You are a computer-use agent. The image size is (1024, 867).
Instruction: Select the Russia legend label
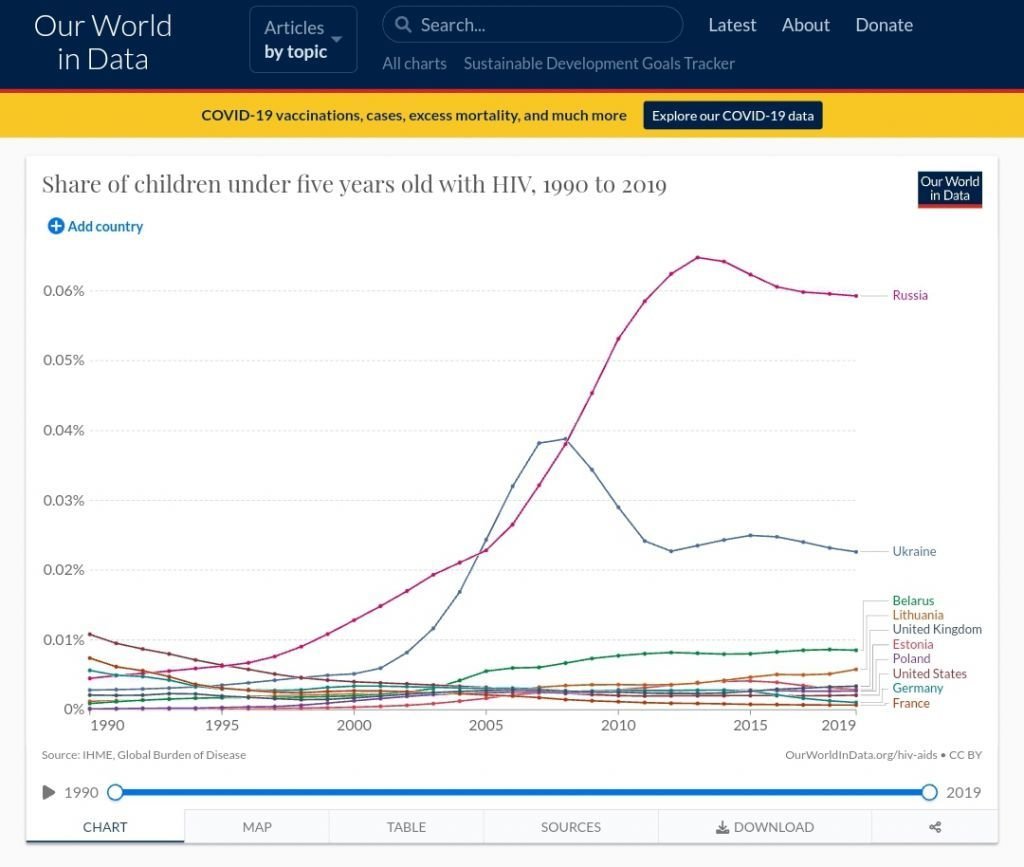tap(910, 295)
